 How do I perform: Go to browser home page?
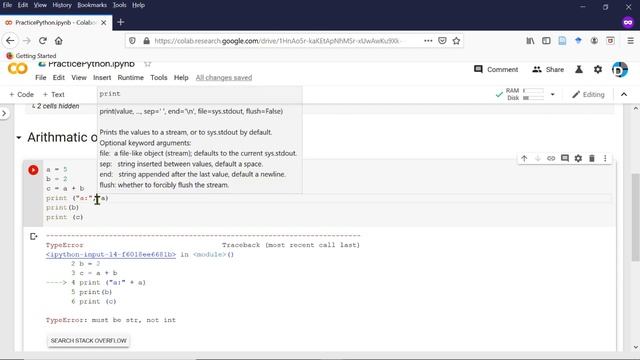click(59, 41)
